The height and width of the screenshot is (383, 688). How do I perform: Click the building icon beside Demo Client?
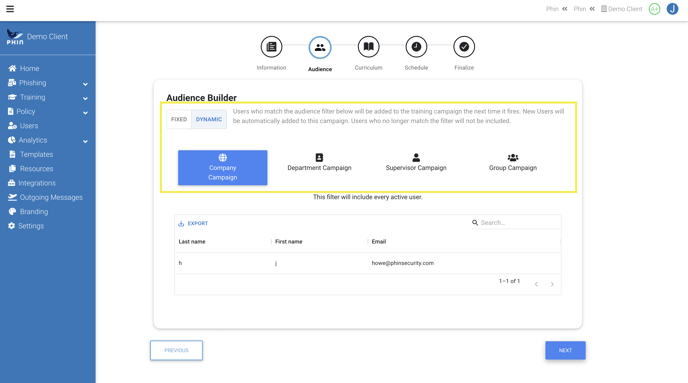(604, 9)
